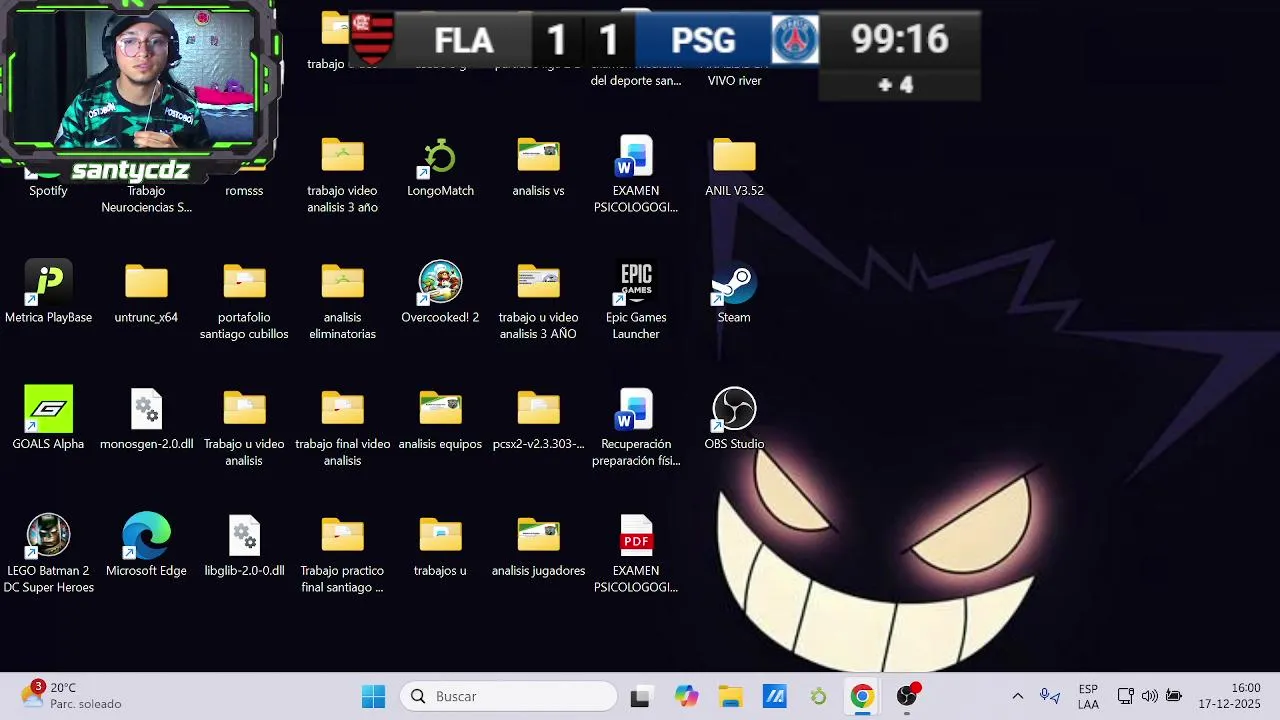The image size is (1280, 720).
Task: Open the Windows Start menu
Action: coord(374,696)
